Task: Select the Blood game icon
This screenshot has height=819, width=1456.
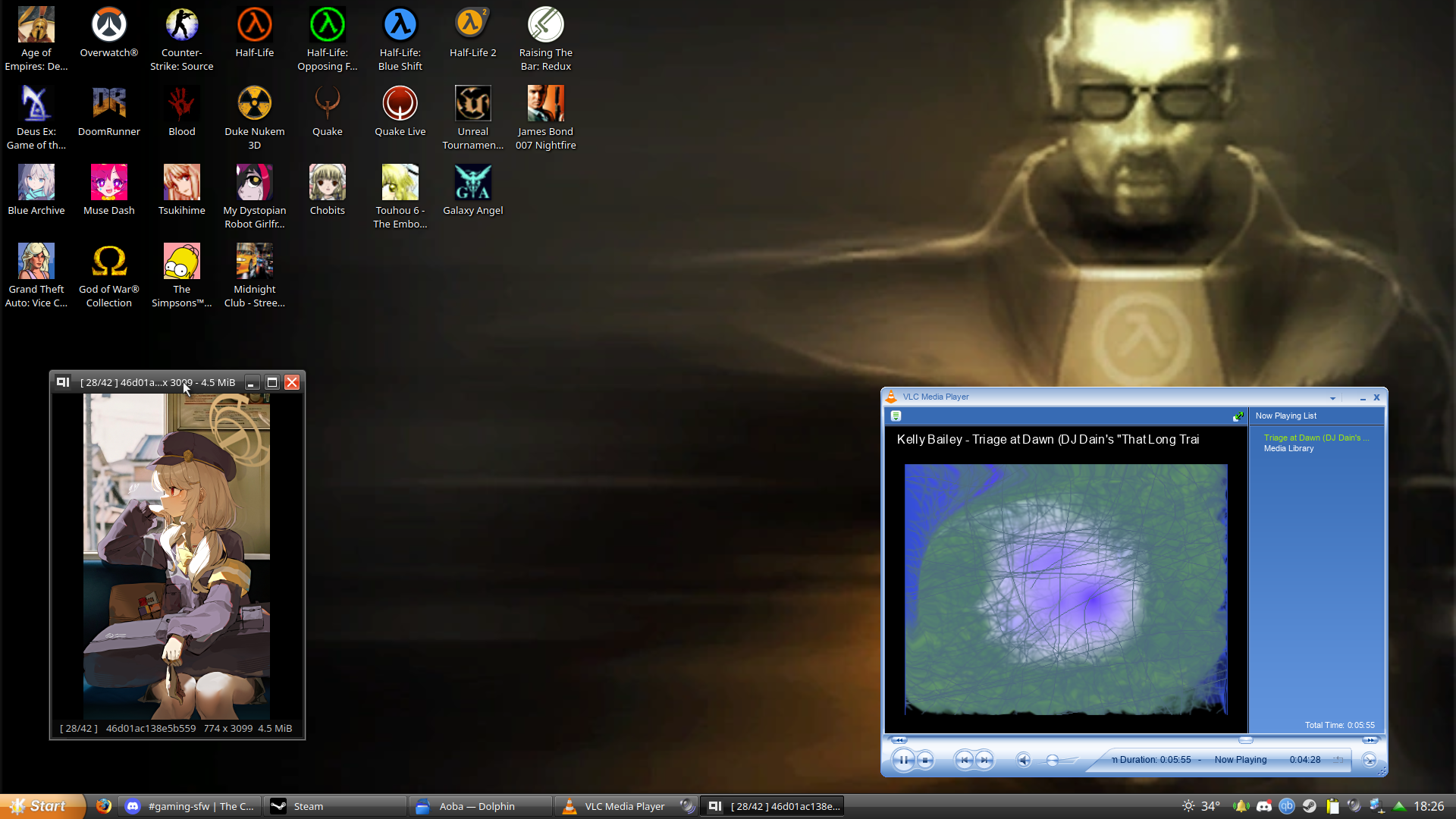Action: (x=182, y=111)
